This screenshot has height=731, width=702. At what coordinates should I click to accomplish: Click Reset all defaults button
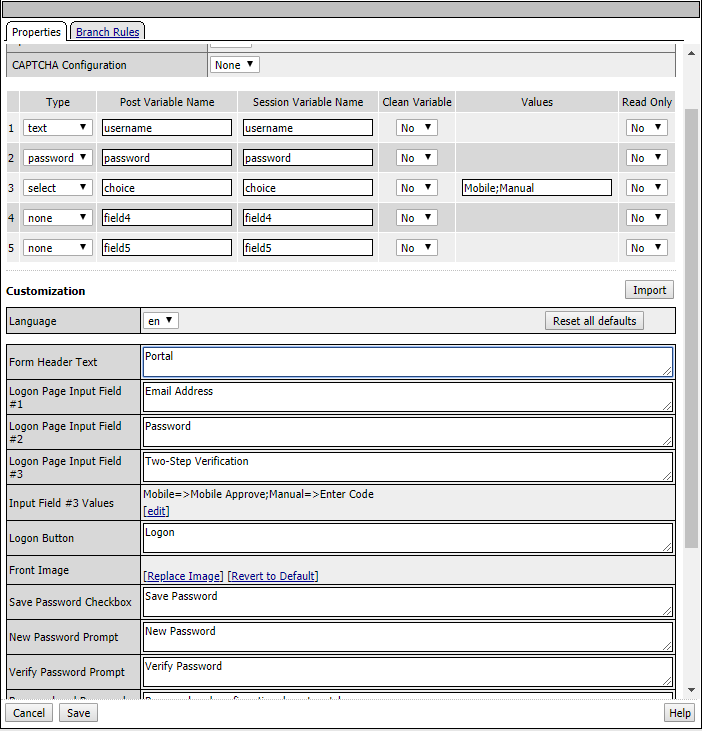point(594,321)
